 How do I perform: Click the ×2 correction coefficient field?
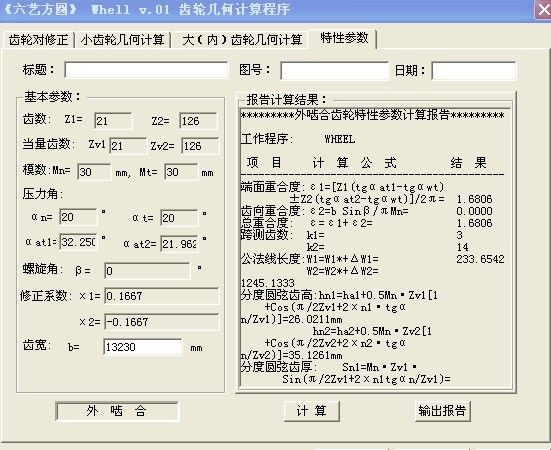pyautogui.click(x=162, y=322)
